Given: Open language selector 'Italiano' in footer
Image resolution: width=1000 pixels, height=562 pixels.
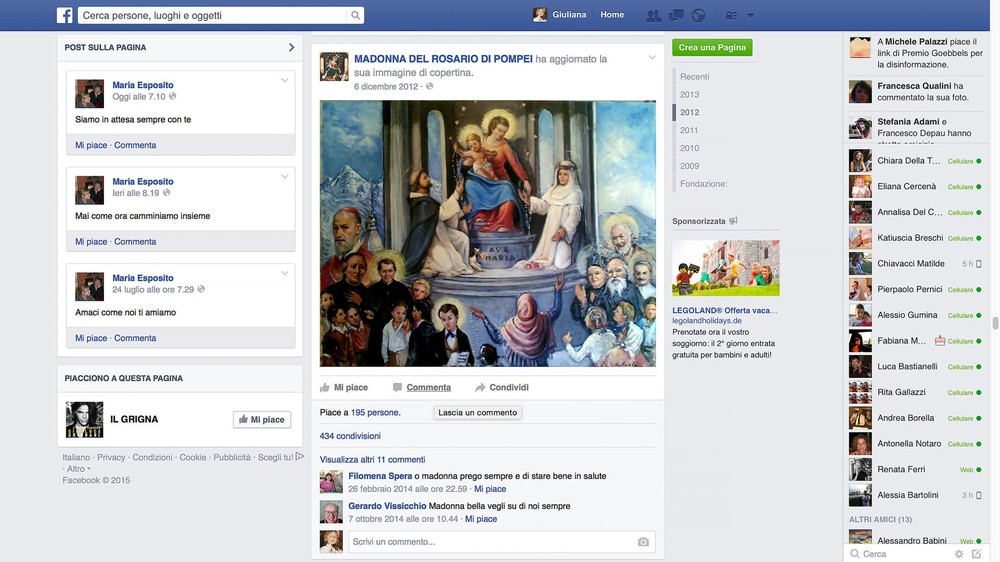Looking at the screenshot, I should pos(76,457).
